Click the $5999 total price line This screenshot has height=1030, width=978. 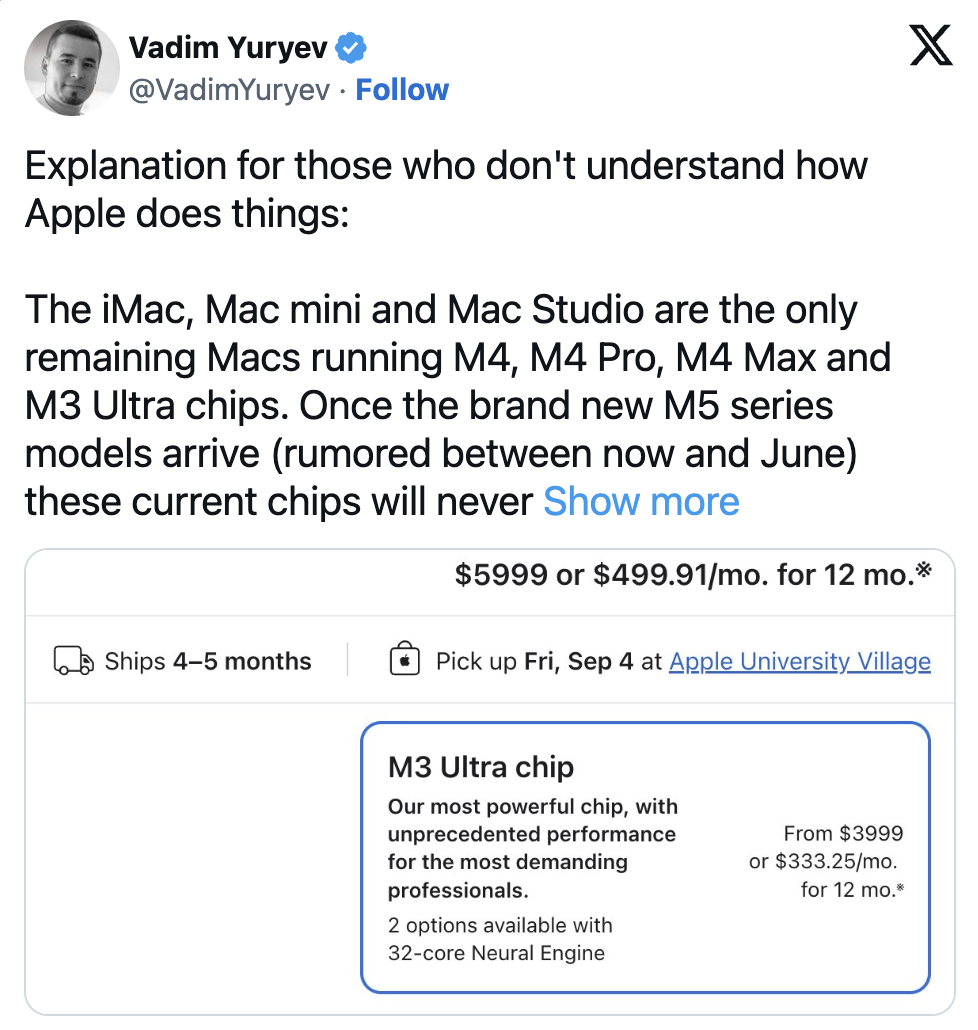coord(685,575)
